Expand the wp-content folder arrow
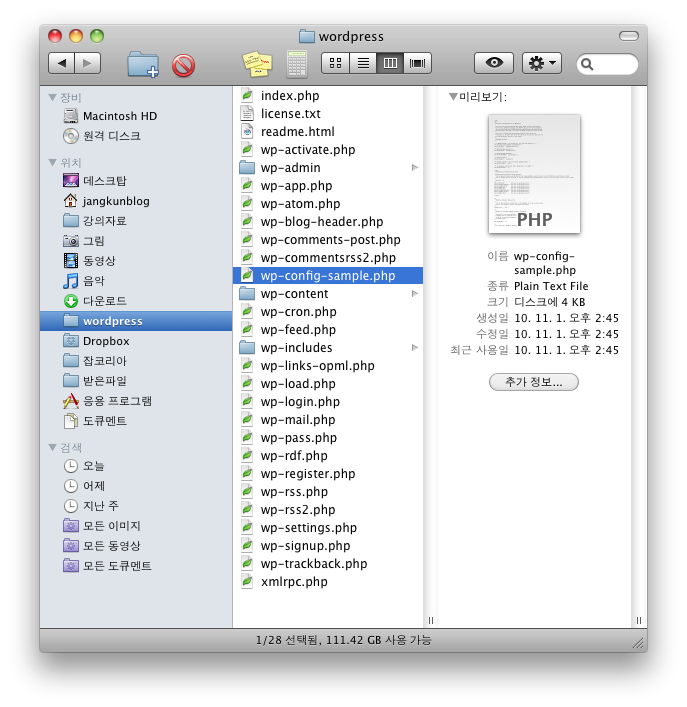687x707 pixels. click(415, 294)
